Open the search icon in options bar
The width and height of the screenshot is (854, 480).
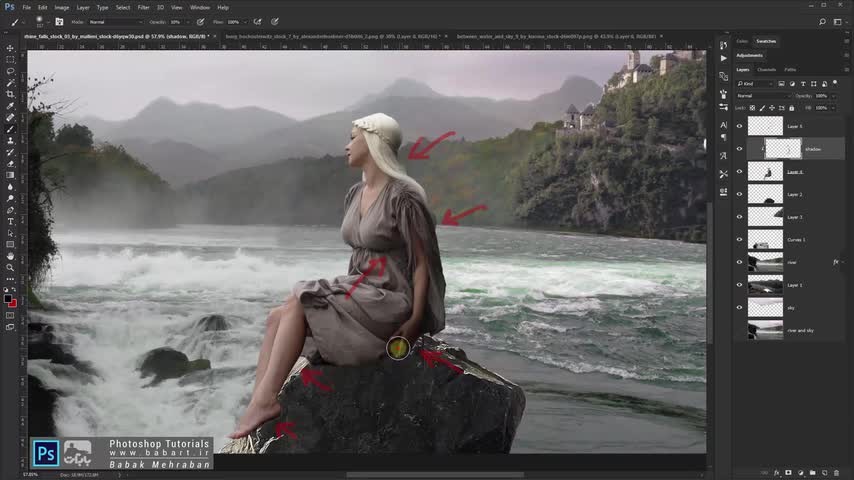coord(822,22)
